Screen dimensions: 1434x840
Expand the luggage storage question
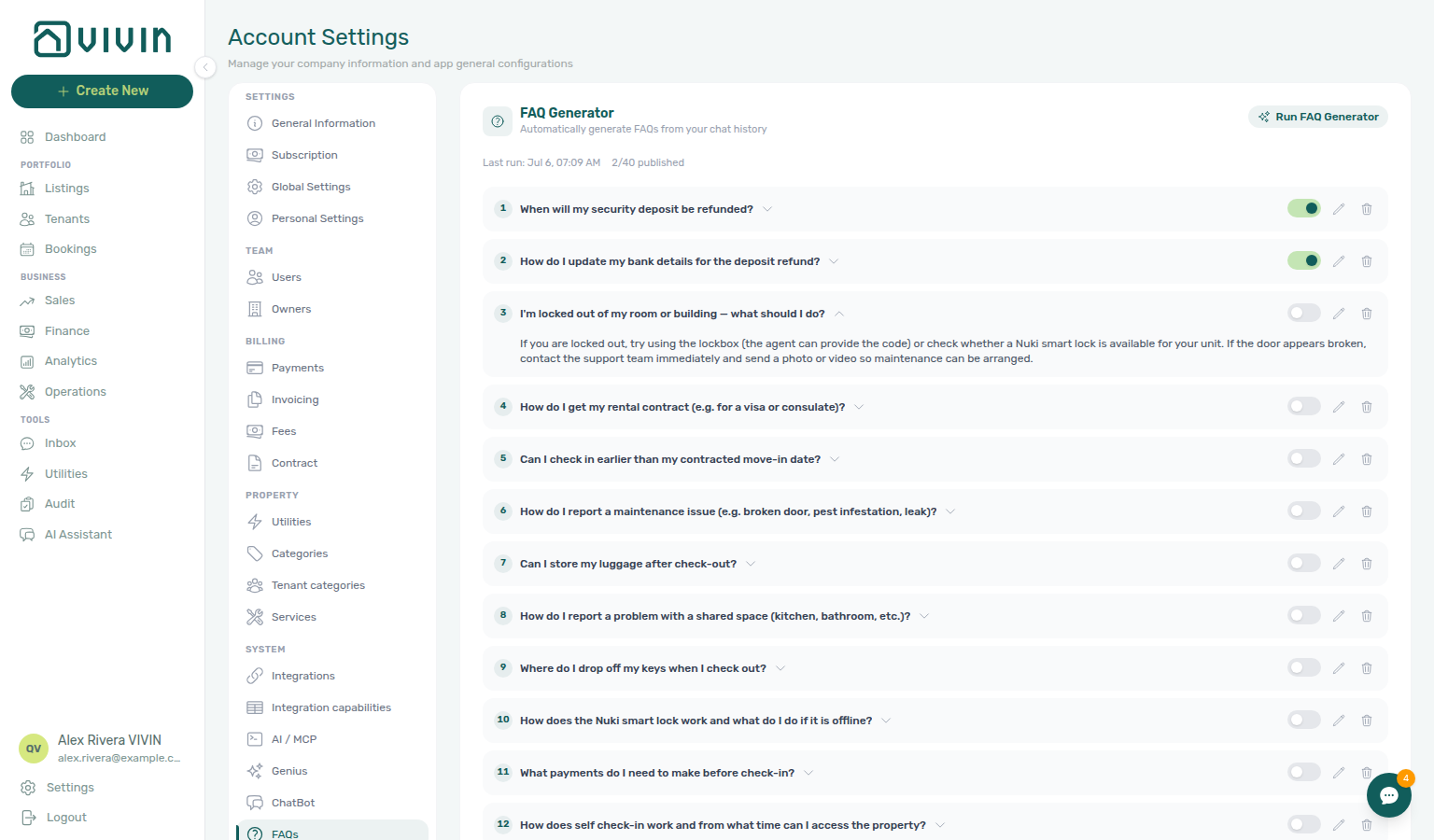click(751, 564)
